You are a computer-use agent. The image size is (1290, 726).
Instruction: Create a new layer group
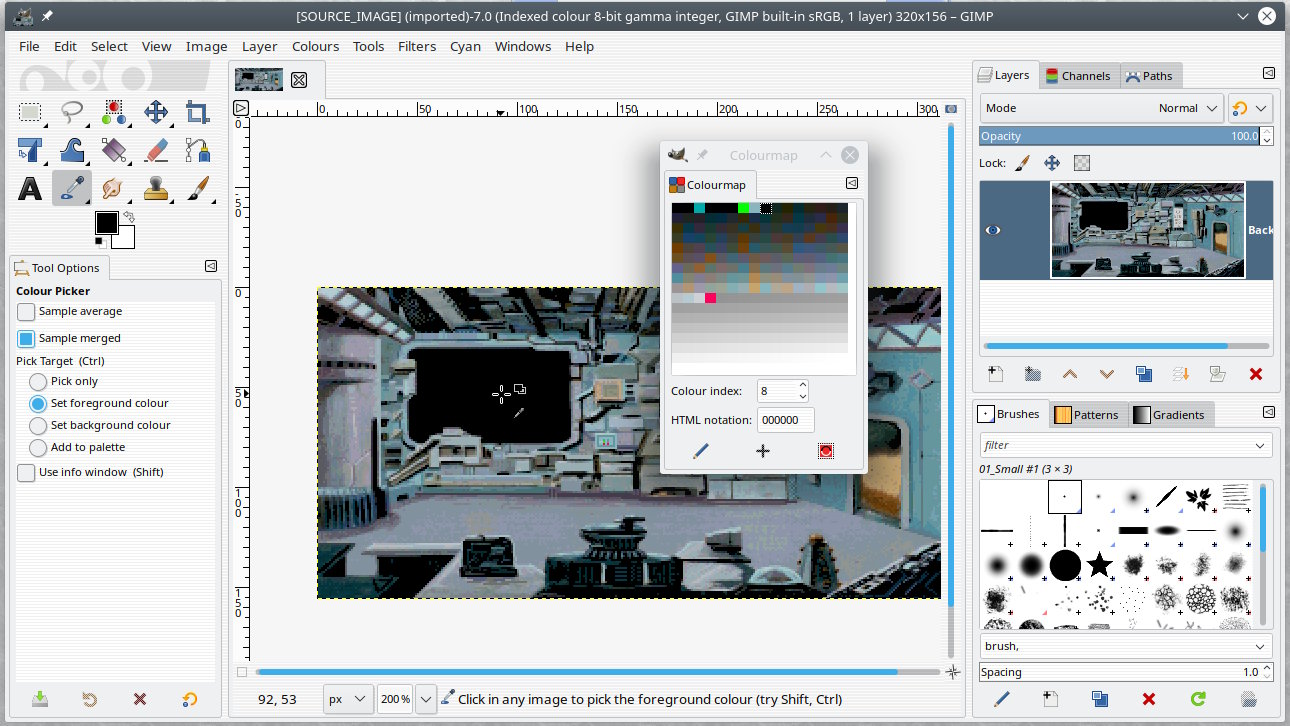click(x=1032, y=374)
